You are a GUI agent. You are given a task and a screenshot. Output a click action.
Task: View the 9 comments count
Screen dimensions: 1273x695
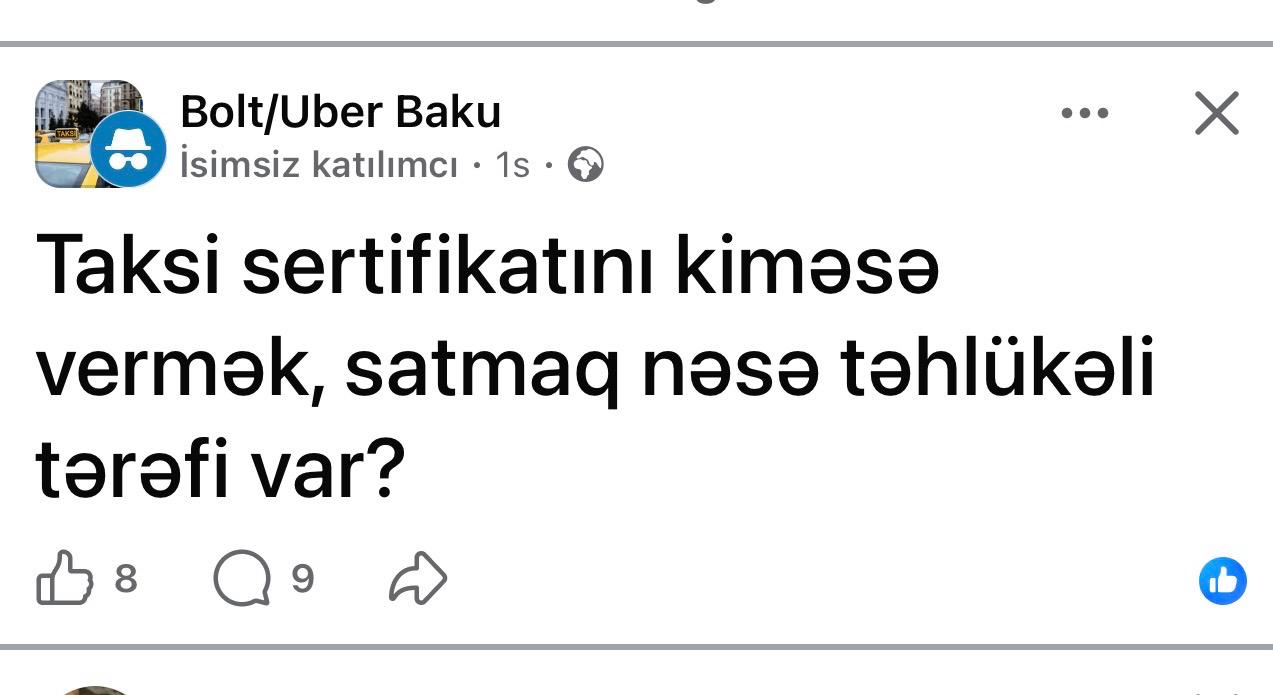coord(303,578)
